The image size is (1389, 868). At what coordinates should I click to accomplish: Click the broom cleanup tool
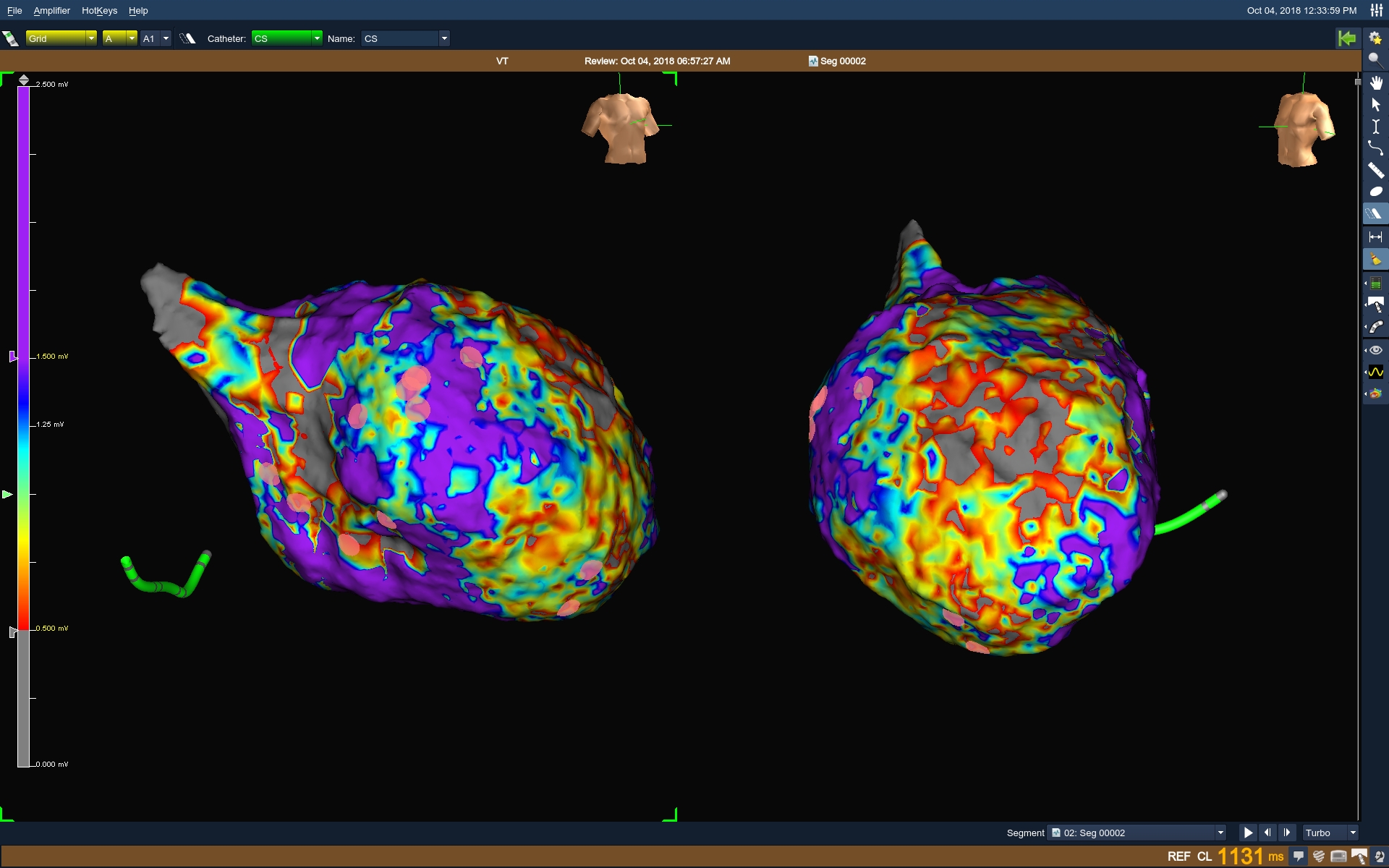(x=1375, y=259)
